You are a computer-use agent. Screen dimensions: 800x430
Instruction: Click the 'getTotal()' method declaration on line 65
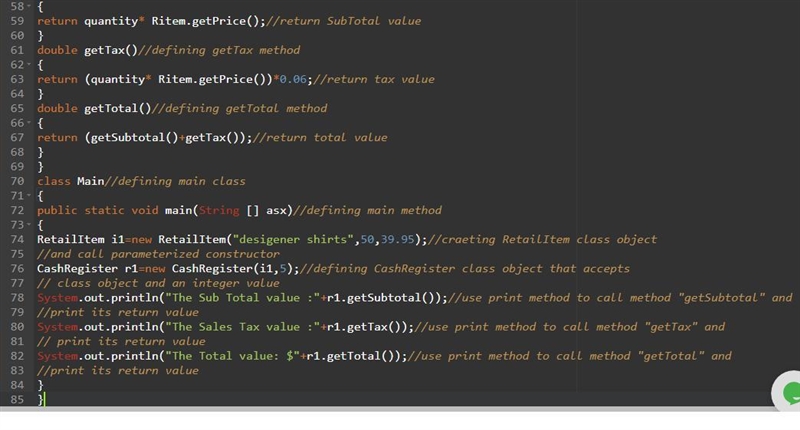117,109
